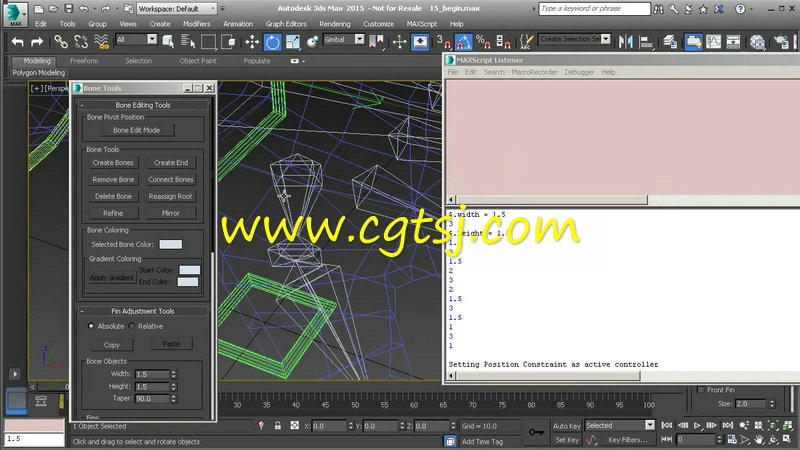Click the Next Frame button
The image size is (800, 450).
coord(711,425)
